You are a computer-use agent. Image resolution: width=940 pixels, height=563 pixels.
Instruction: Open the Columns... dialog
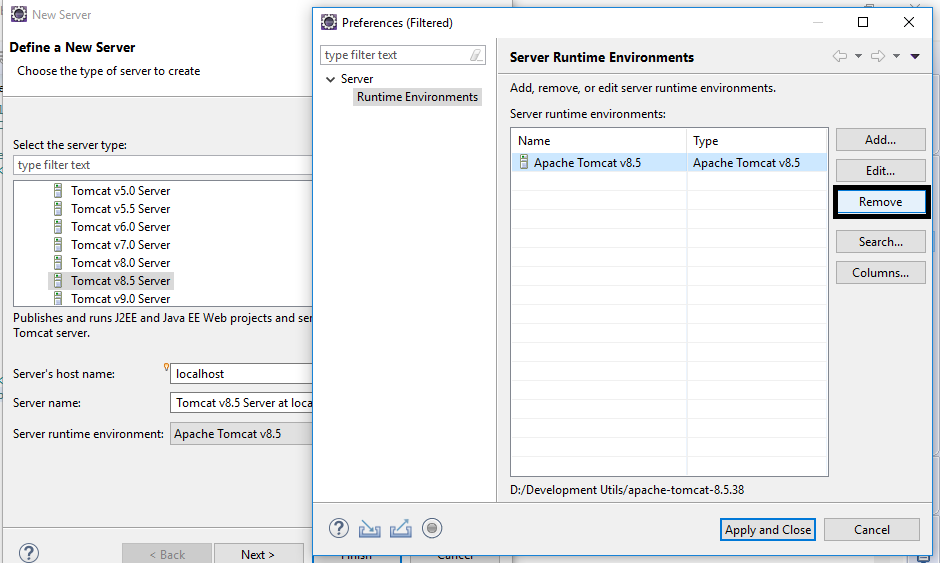click(880, 273)
